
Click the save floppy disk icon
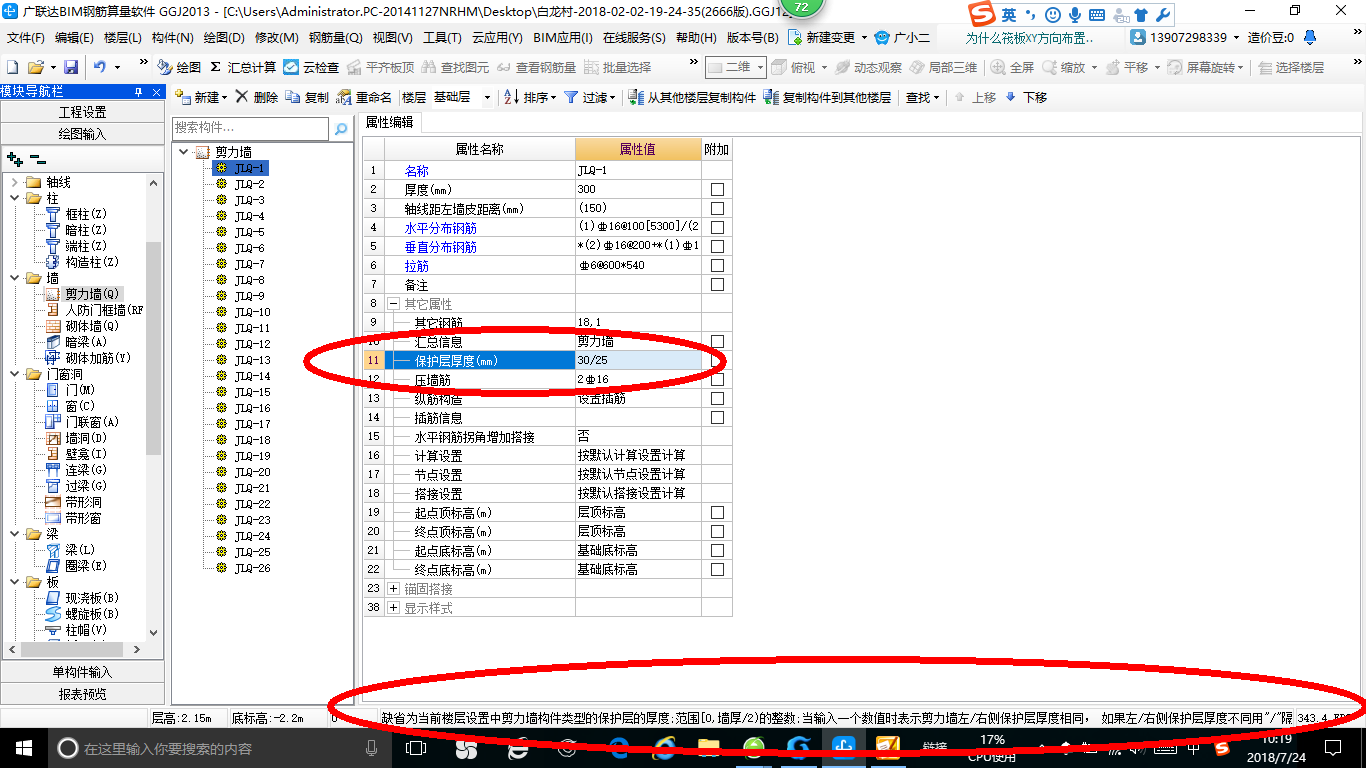pyautogui.click(x=71, y=67)
